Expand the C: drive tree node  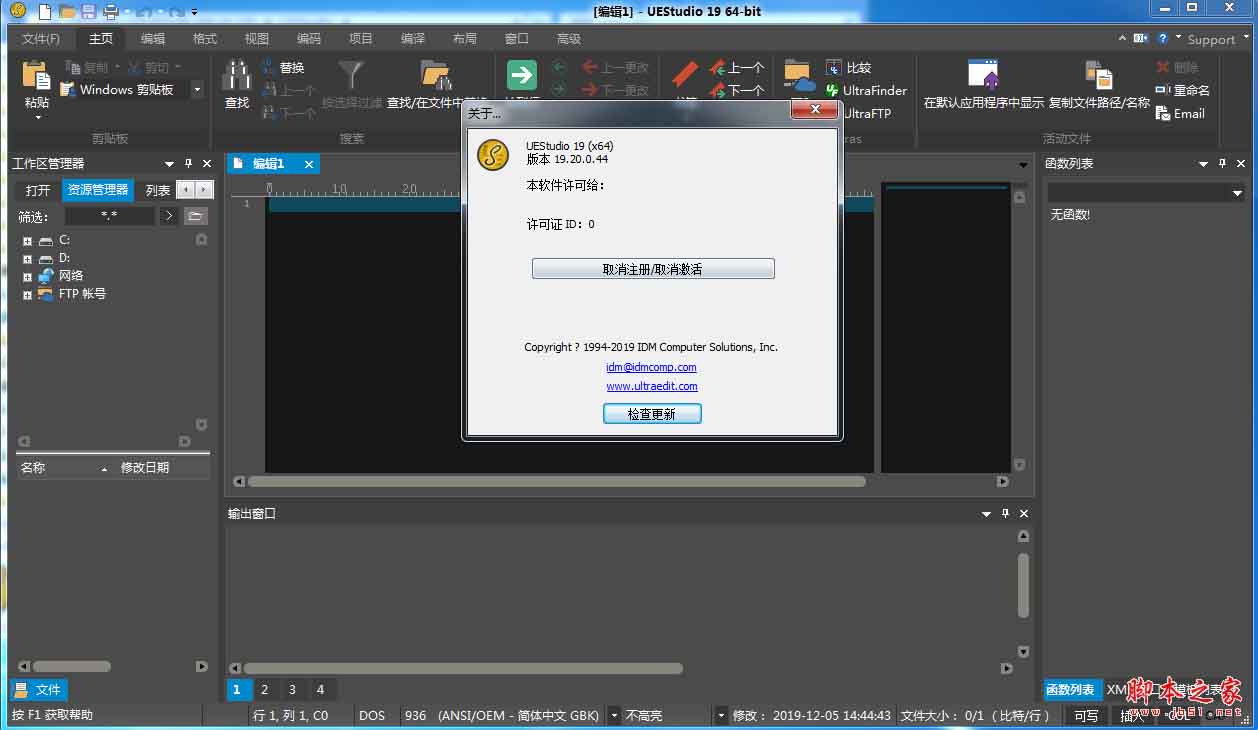point(27,241)
